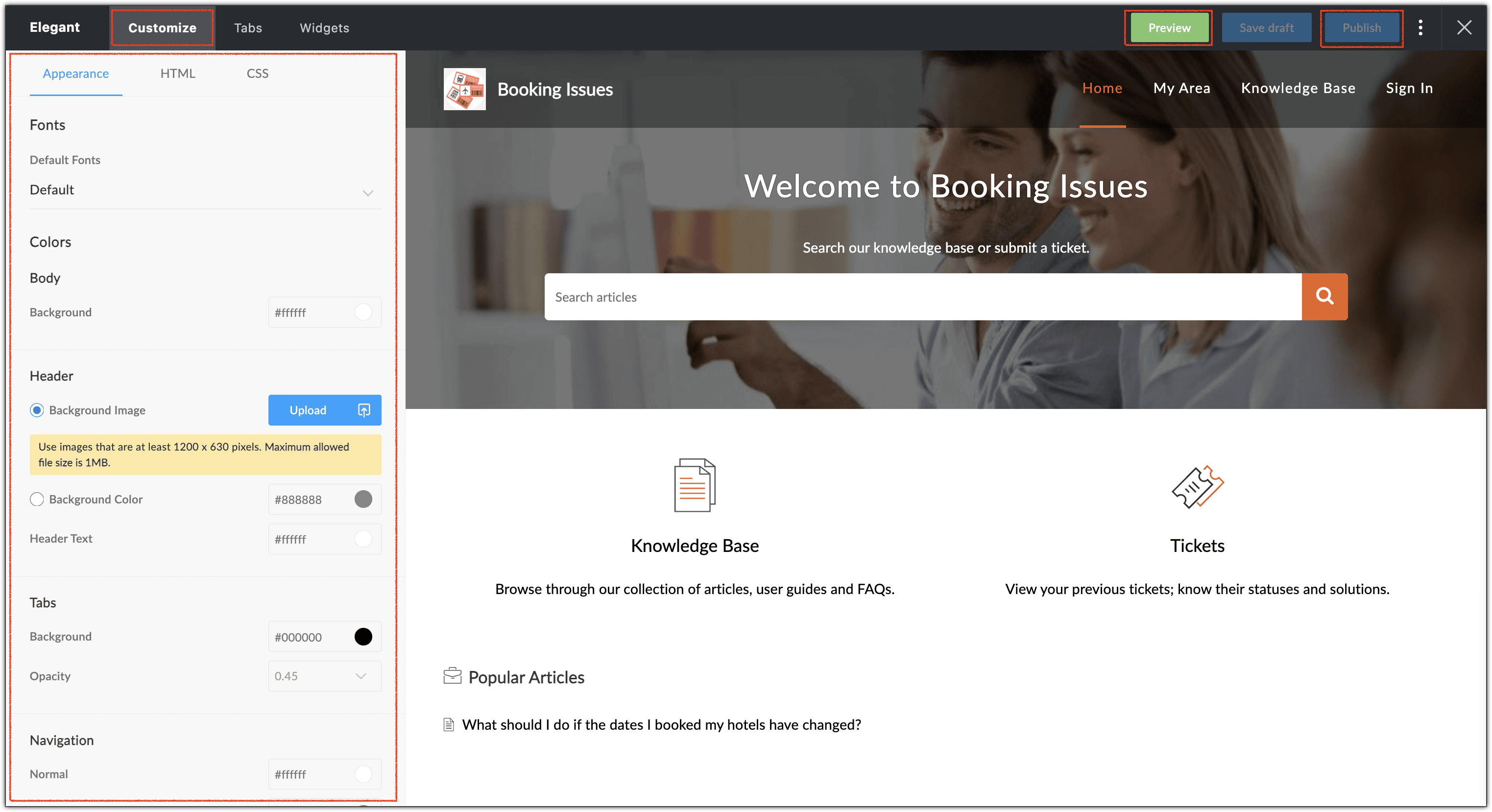Screen dimensions: 1492x812
Task: Open the Opacity 0.45 dropdown
Action: [x=324, y=676]
